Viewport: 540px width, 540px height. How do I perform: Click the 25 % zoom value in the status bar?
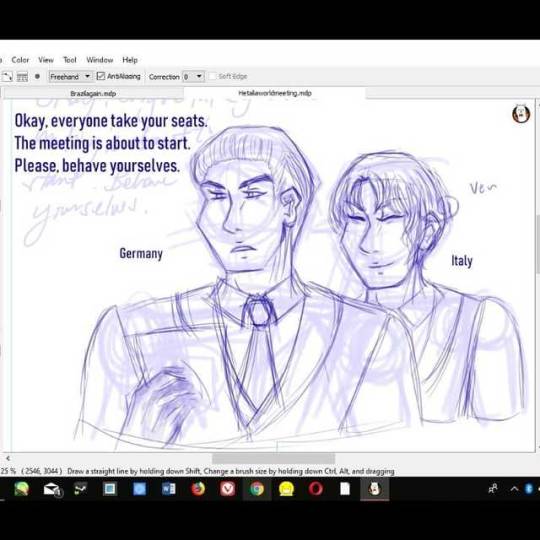[x=8, y=471]
